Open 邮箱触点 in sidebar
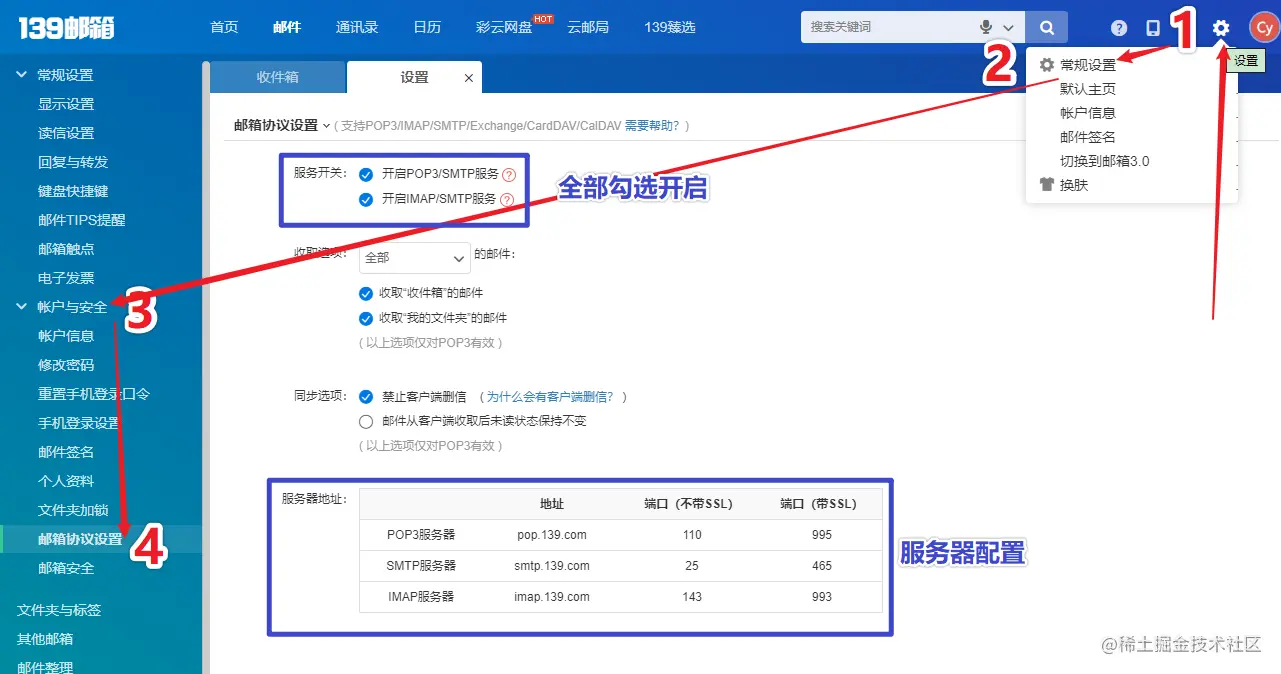Image resolution: width=1281 pixels, height=674 pixels. tap(66, 249)
